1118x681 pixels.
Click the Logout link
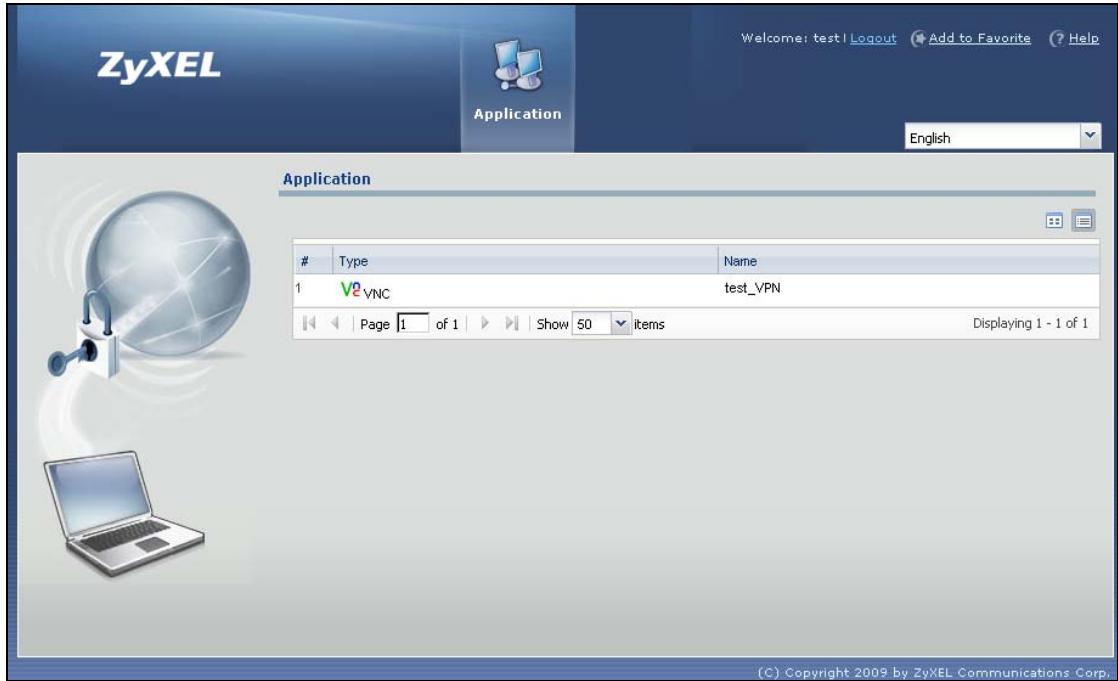(x=873, y=38)
